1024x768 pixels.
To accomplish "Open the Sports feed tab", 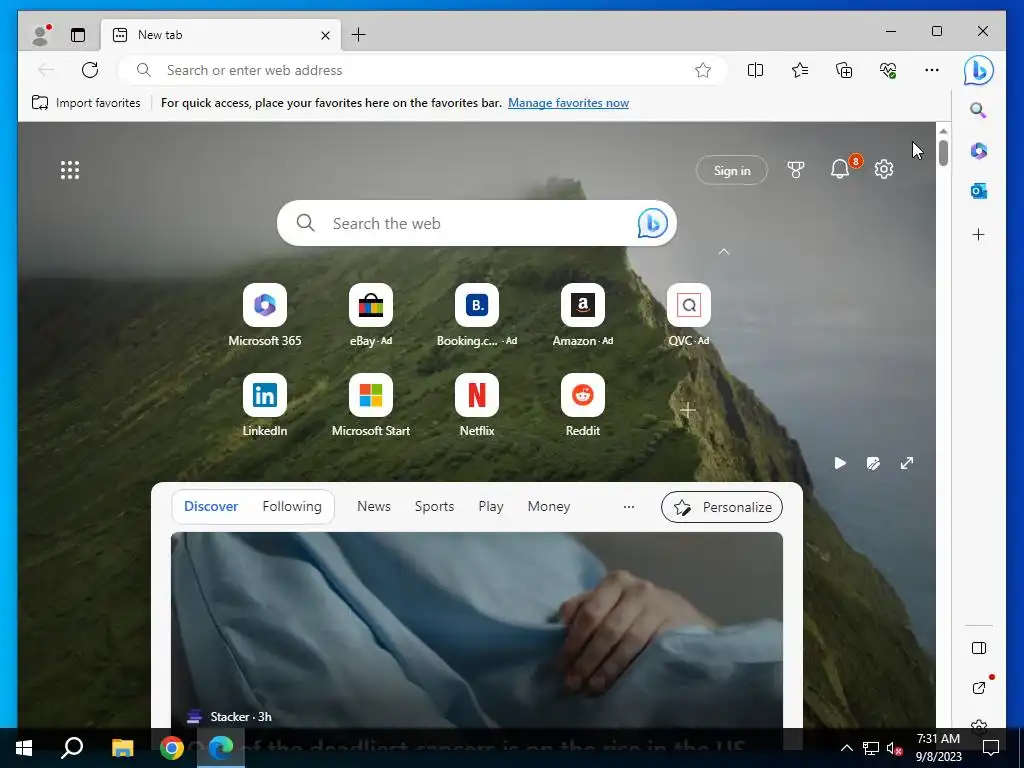I will (x=434, y=506).
